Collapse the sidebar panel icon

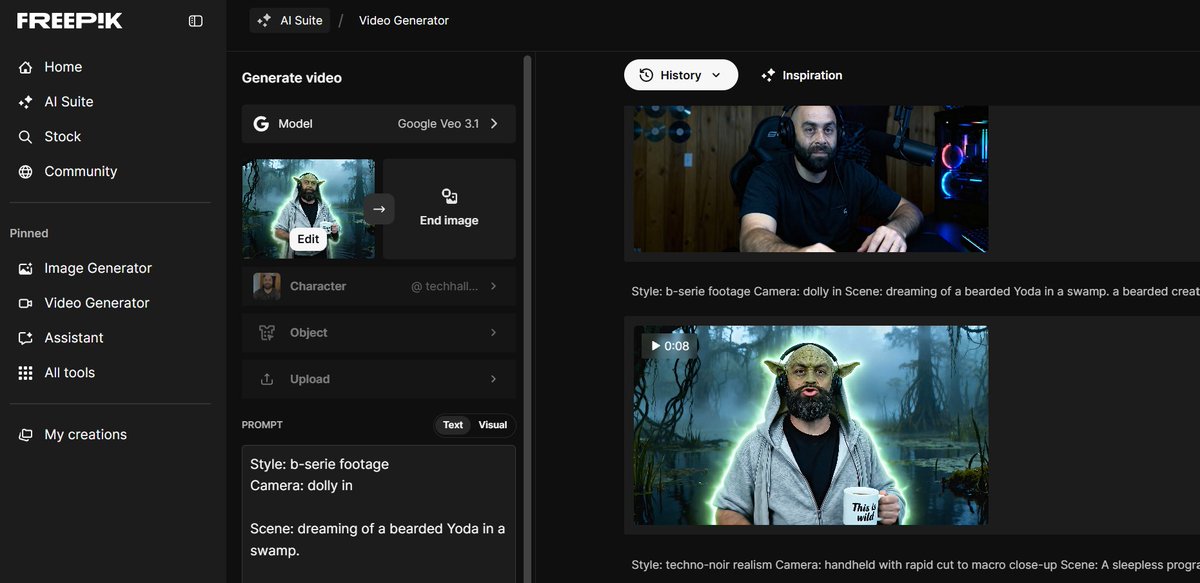(196, 21)
